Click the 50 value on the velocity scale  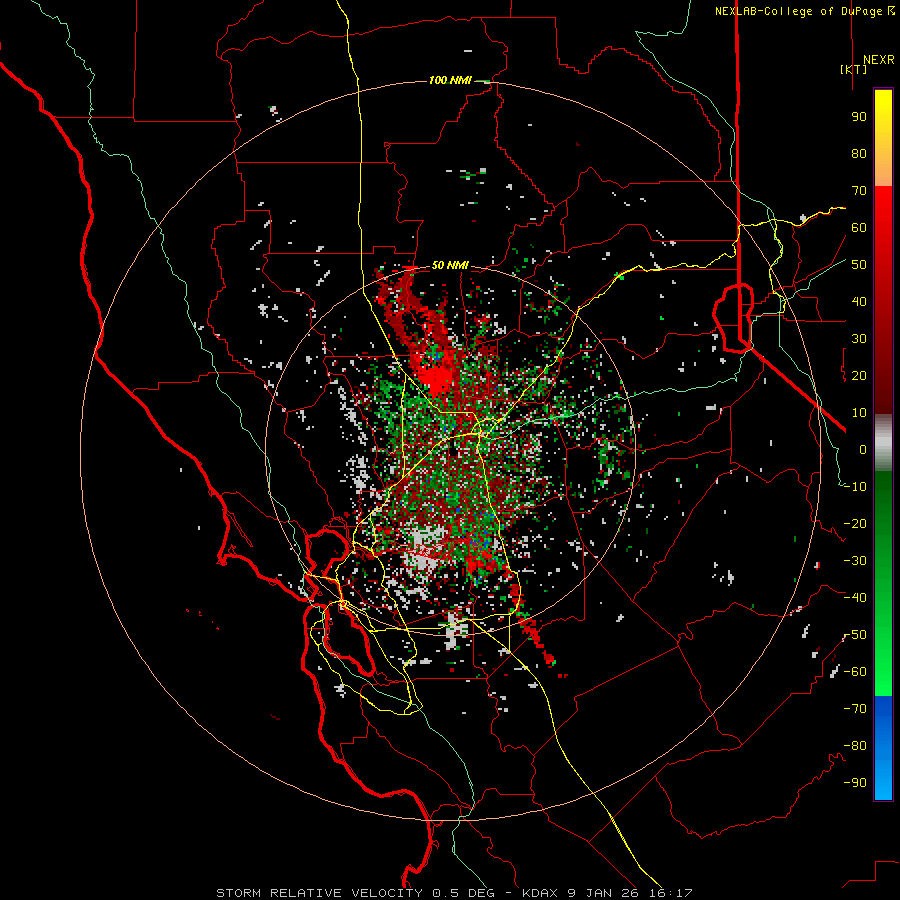(x=859, y=265)
